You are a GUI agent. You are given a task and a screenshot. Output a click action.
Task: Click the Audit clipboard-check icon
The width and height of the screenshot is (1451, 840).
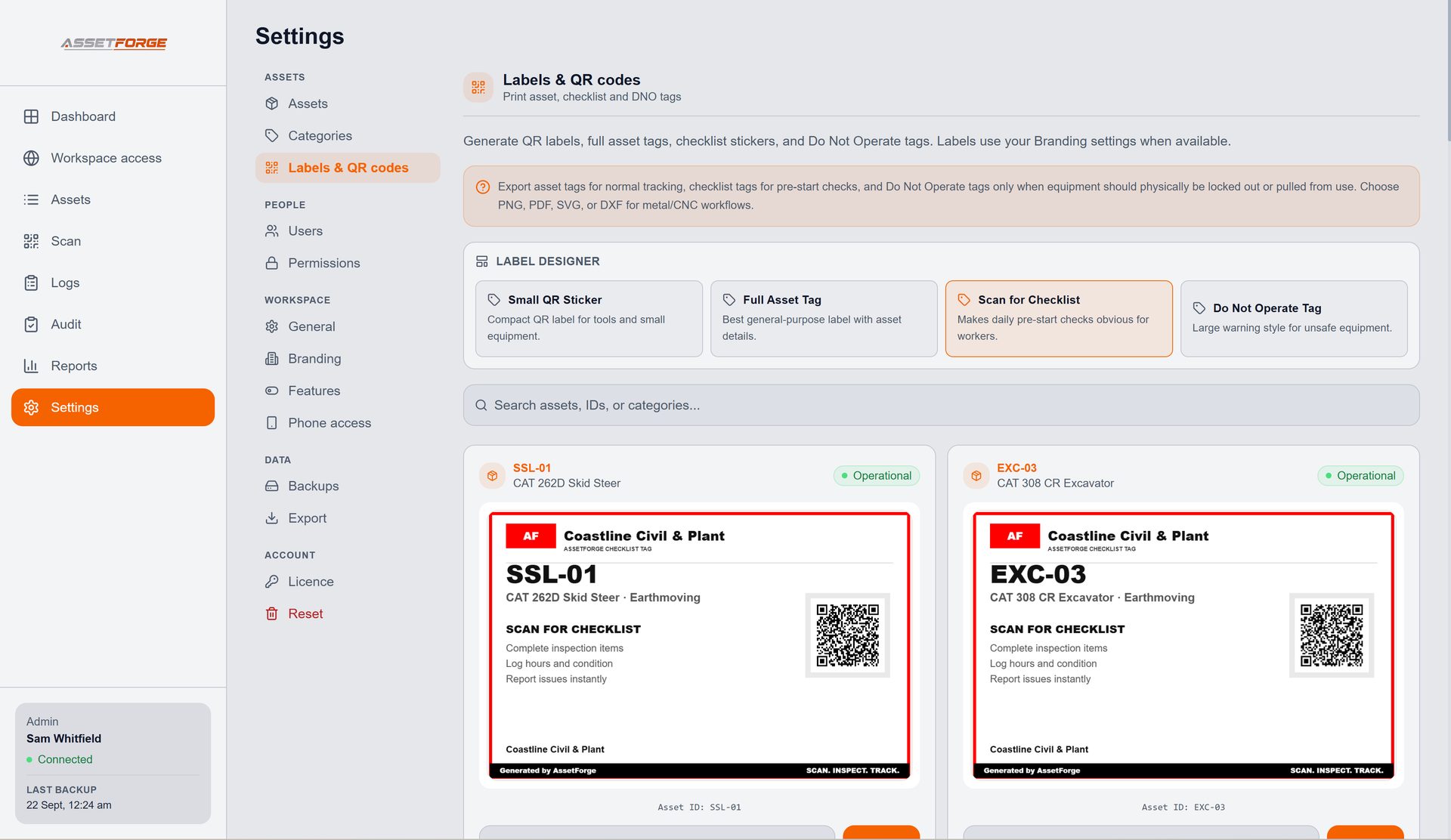[31, 324]
